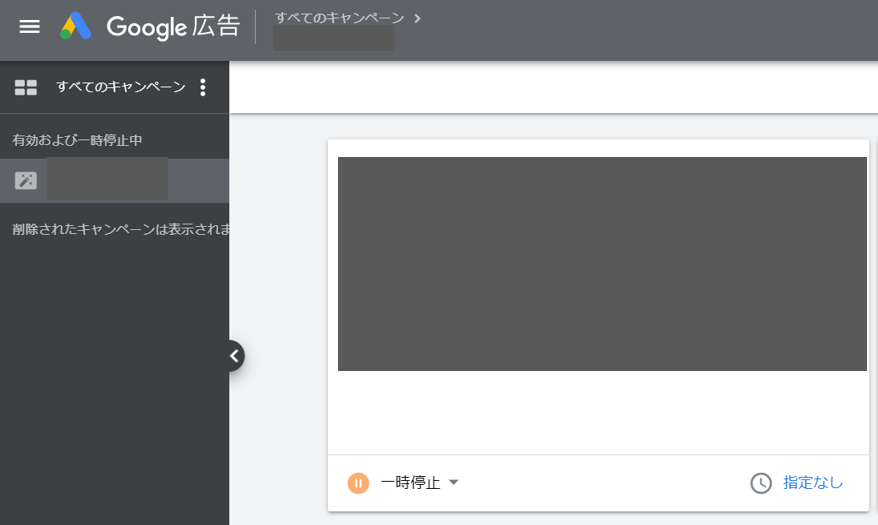Click the smart campaign wand icon
This screenshot has height=525, width=878.
pyautogui.click(x=26, y=180)
